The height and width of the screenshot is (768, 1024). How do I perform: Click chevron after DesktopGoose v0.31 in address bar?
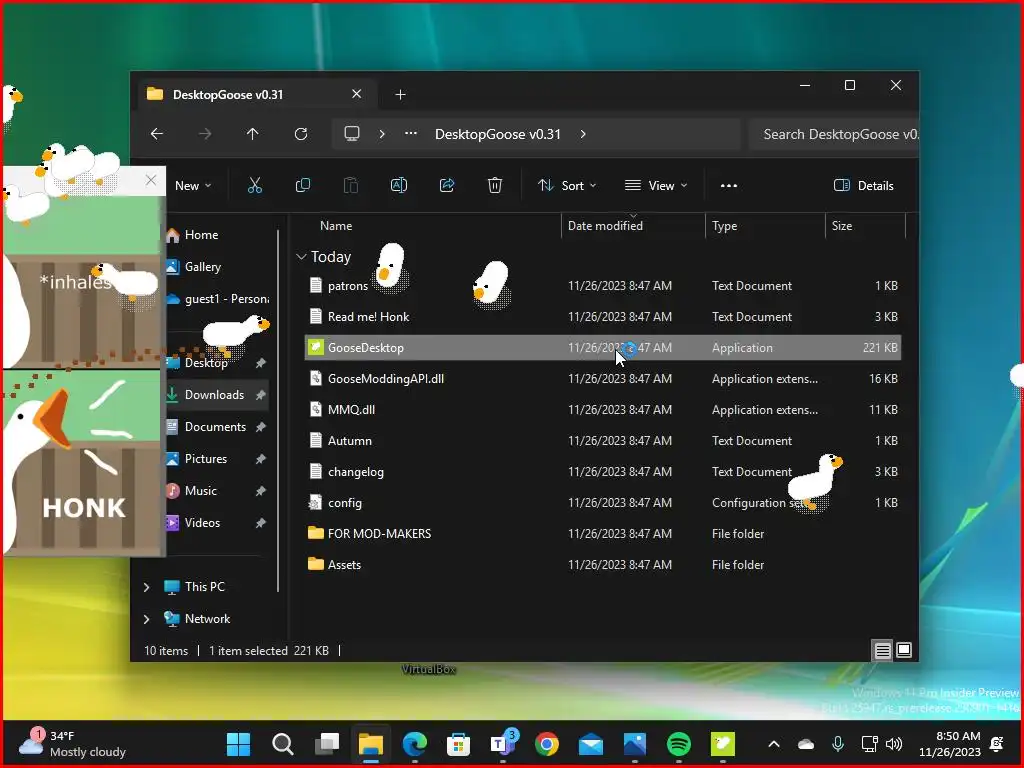tap(583, 134)
